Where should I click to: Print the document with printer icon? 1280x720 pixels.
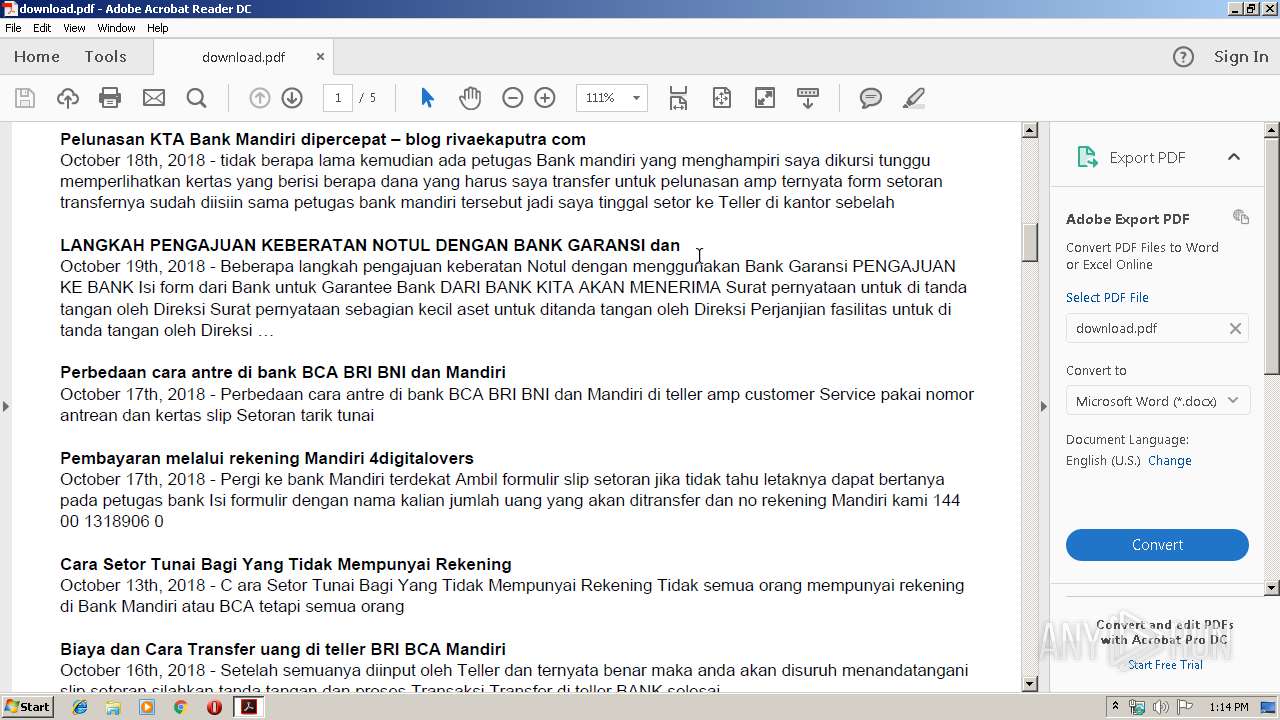(110, 98)
